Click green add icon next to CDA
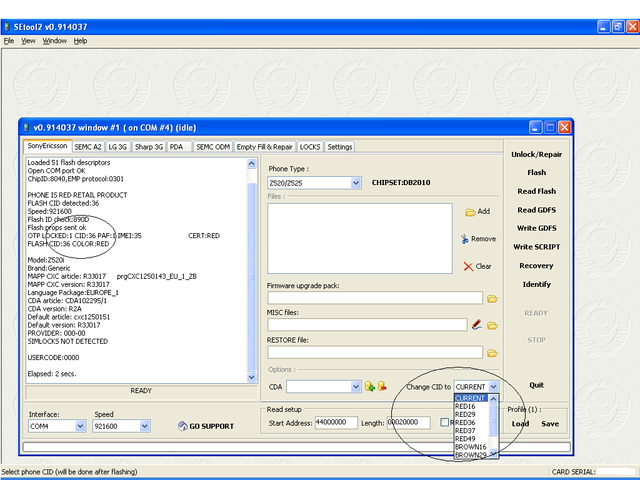 [x=370, y=386]
